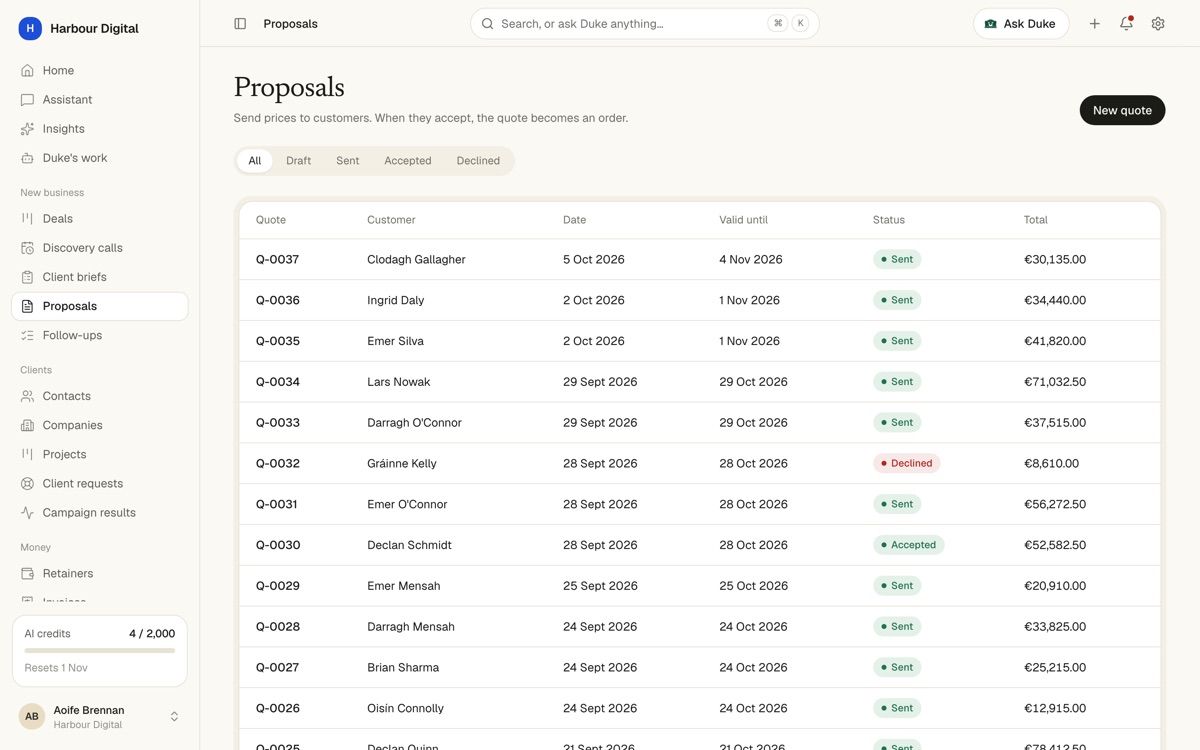Click the plus icon in the top bar
The width and height of the screenshot is (1200, 750).
[1095, 24]
